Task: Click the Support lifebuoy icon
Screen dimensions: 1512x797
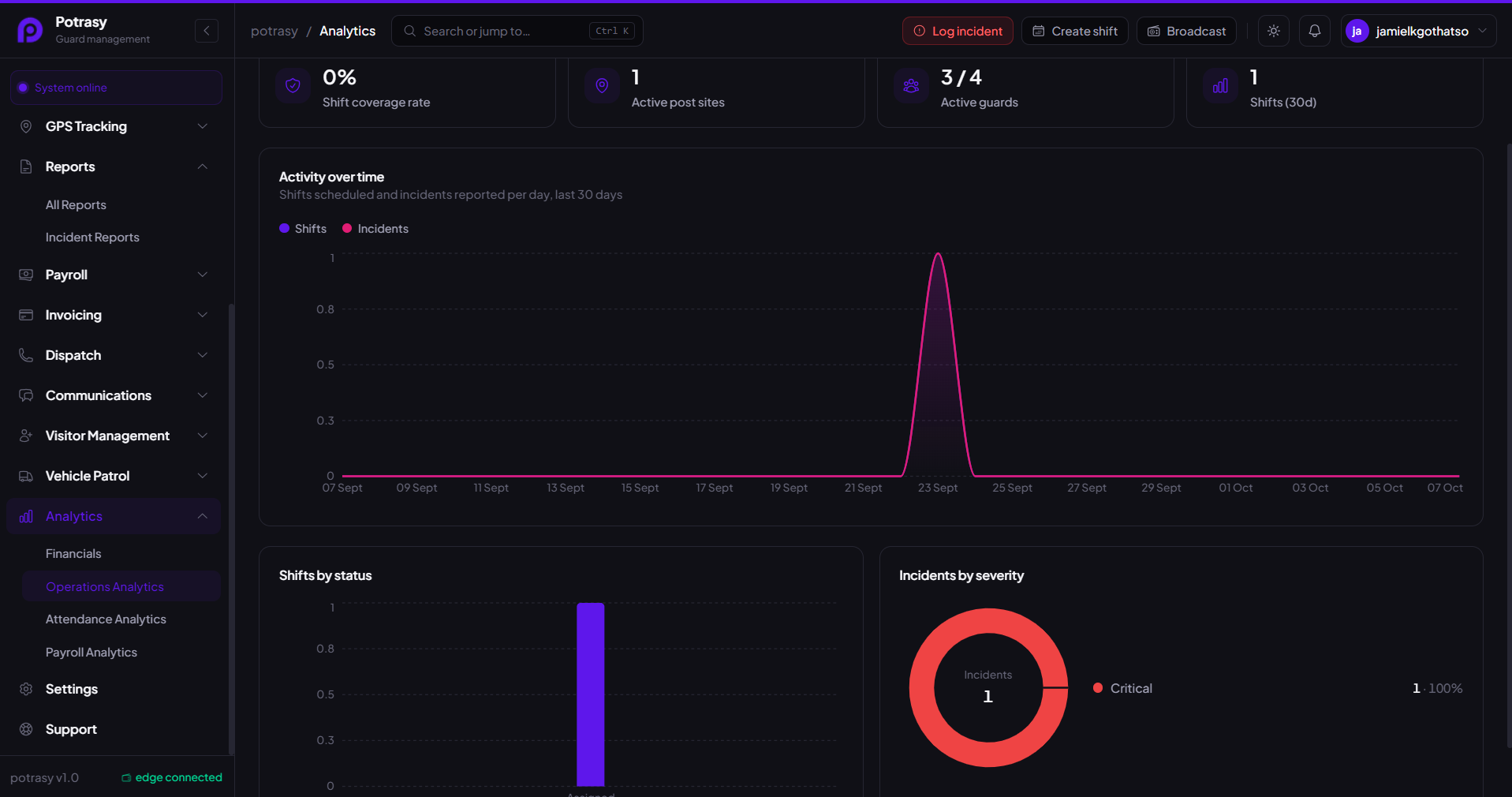Action: pos(26,729)
